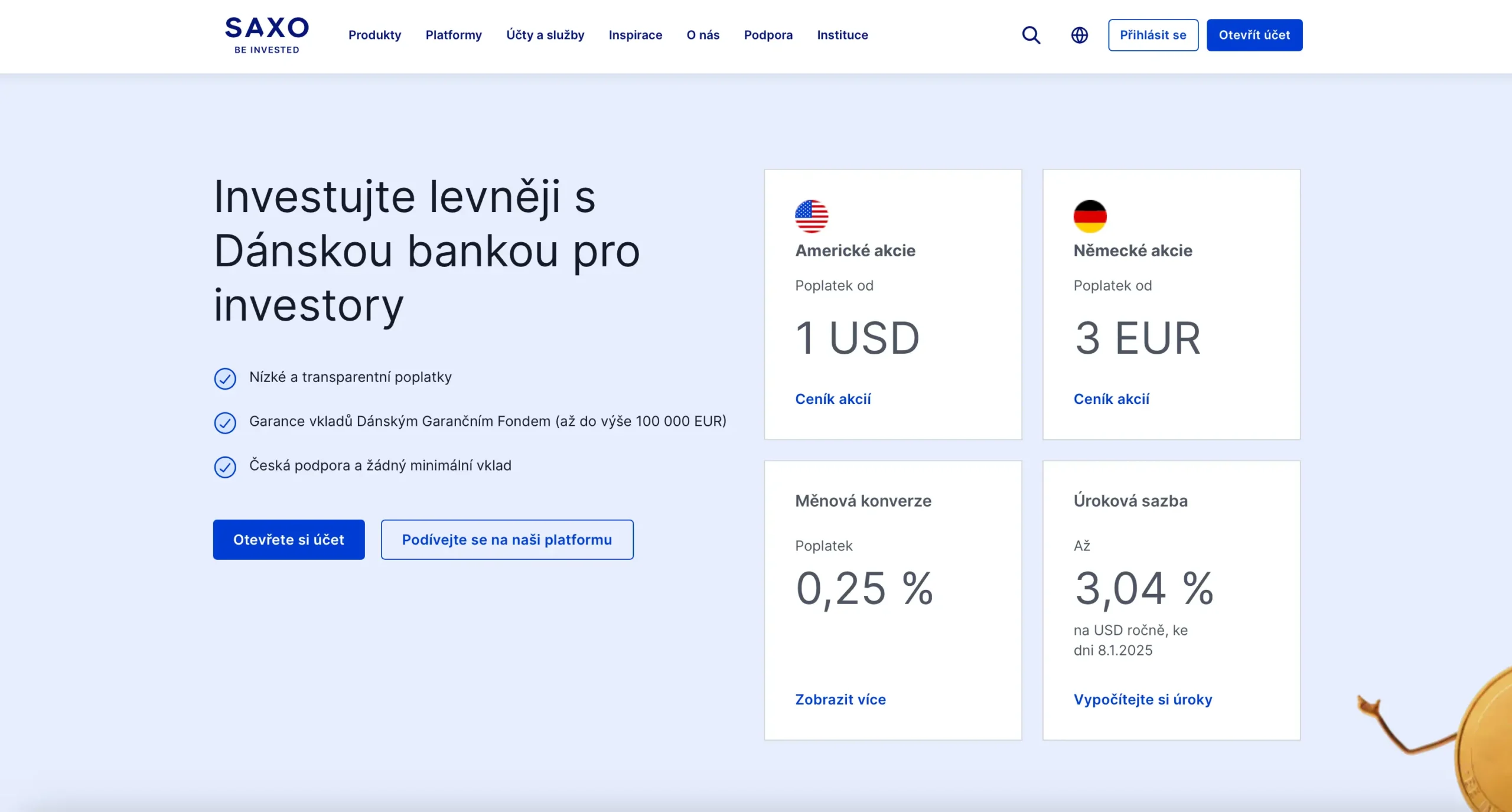Open Ceník akcií under Americké akcie
Viewport: 1512px width, 812px height.
click(x=833, y=399)
